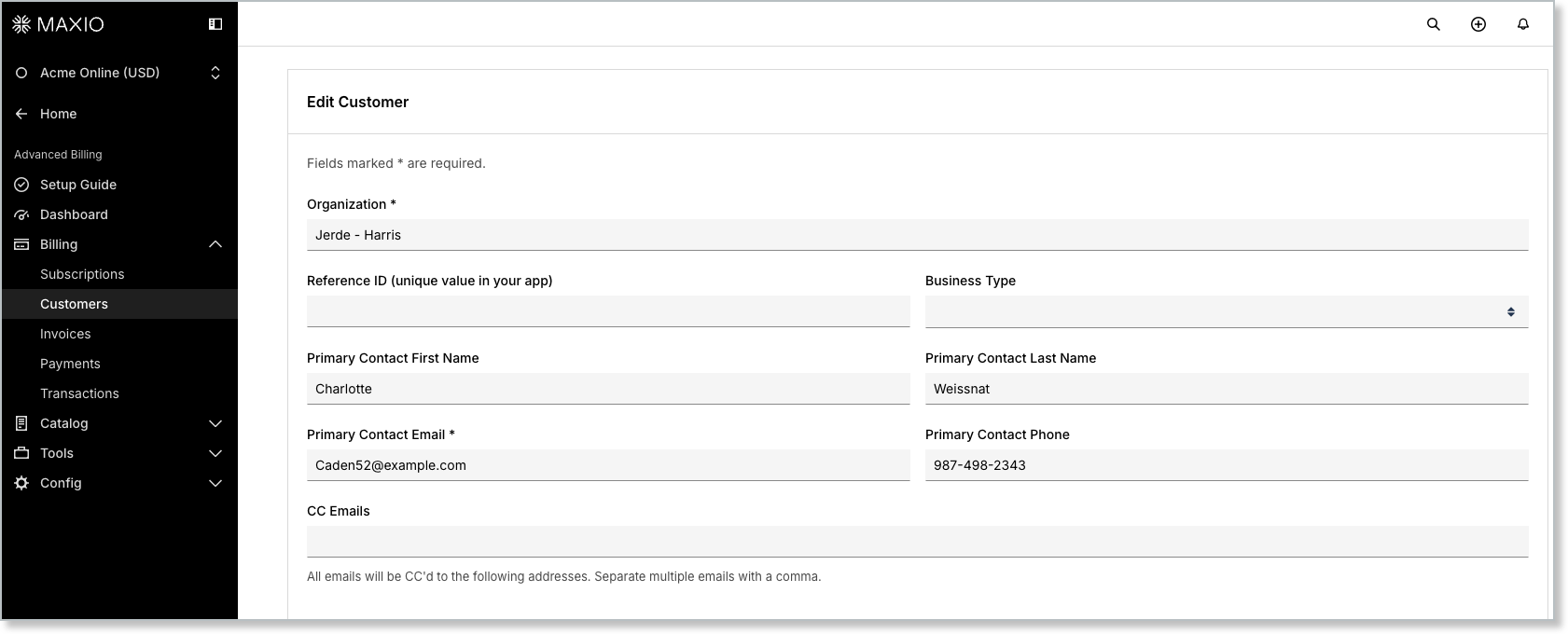Click the Primary Contact Last Name label
1568x634 pixels.
1010,358
